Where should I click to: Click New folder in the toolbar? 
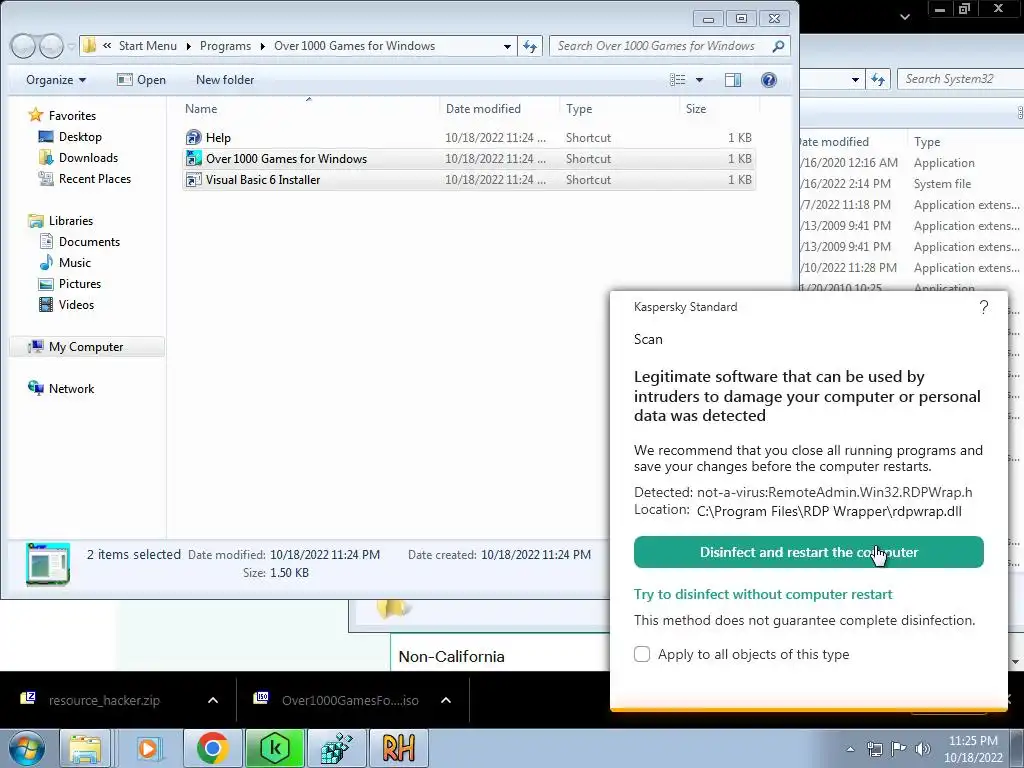pyautogui.click(x=225, y=80)
